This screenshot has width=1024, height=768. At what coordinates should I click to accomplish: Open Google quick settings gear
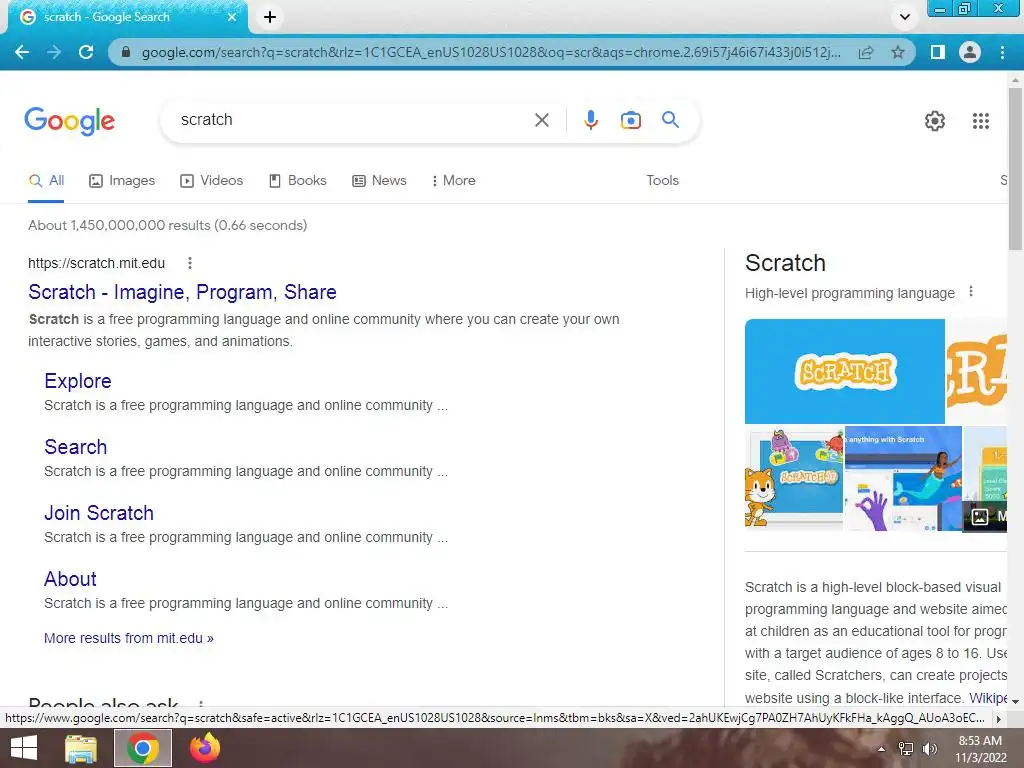[935, 121]
